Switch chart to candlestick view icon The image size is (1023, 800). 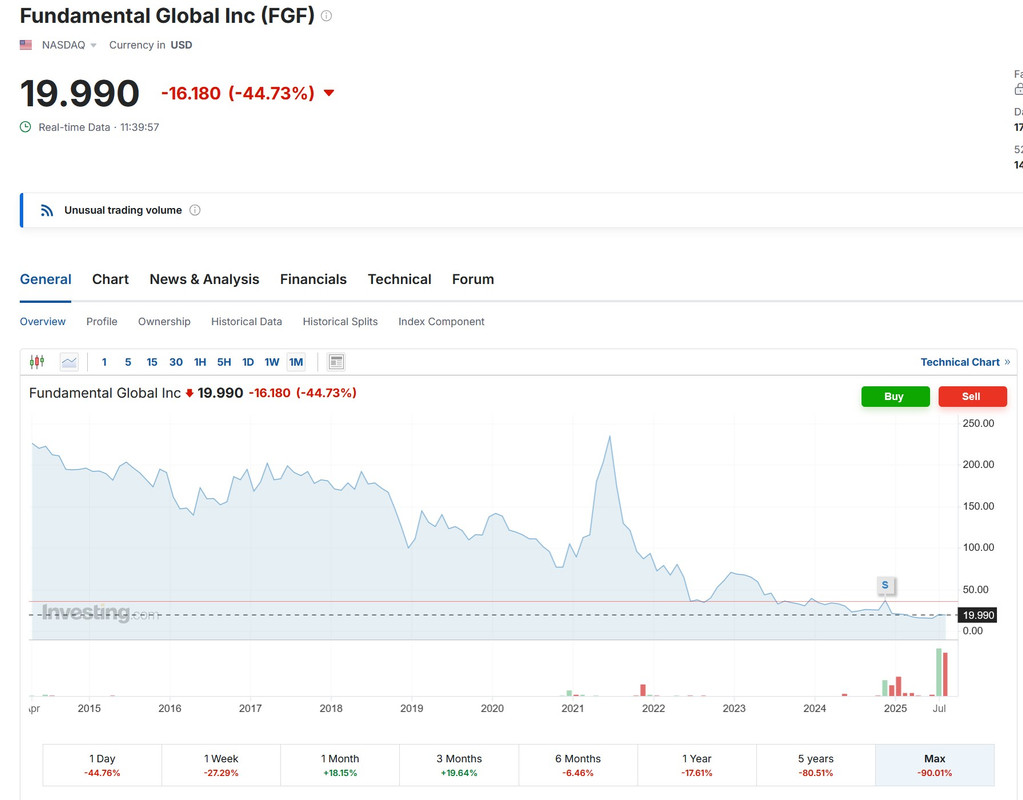point(37,362)
